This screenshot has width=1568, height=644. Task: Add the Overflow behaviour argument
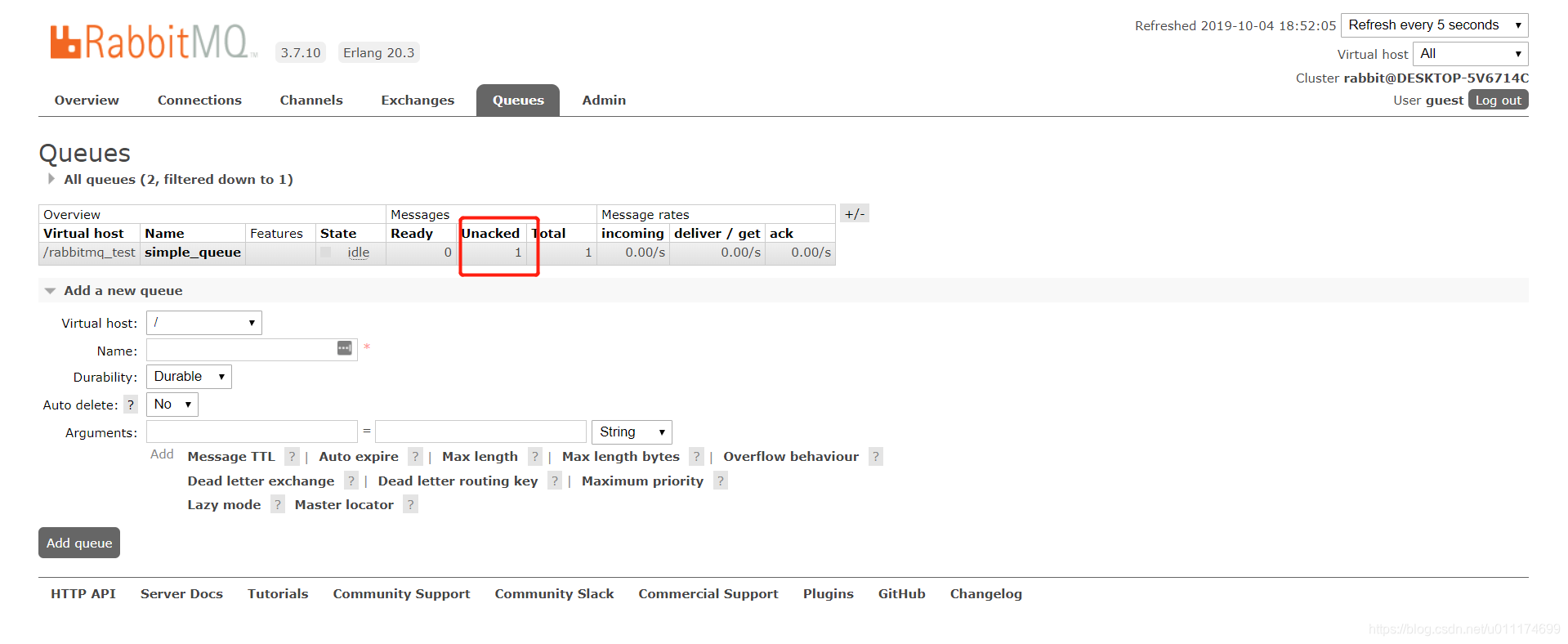click(791, 457)
